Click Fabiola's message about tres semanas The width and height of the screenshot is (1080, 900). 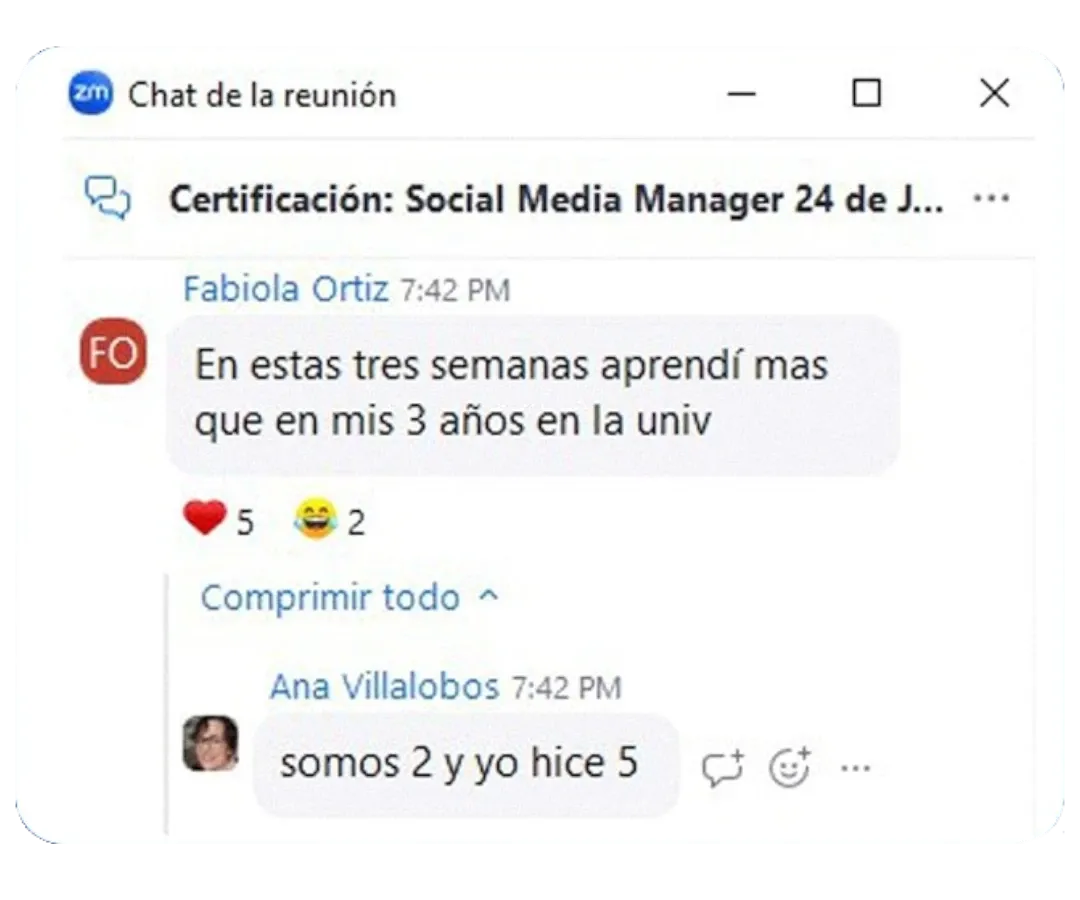coord(533,395)
